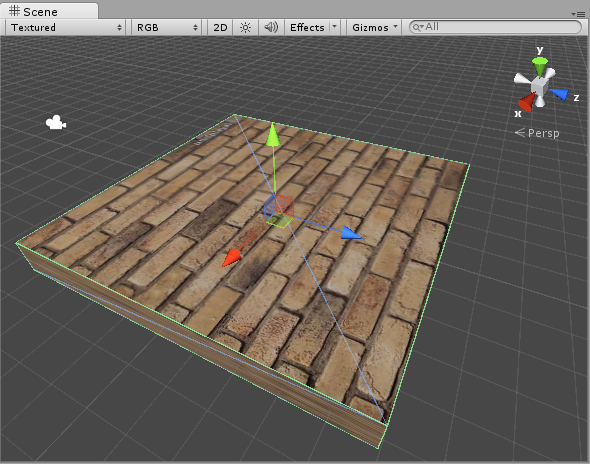Click the move gizmo center cube handle
590x464 pixels.
[279, 211]
